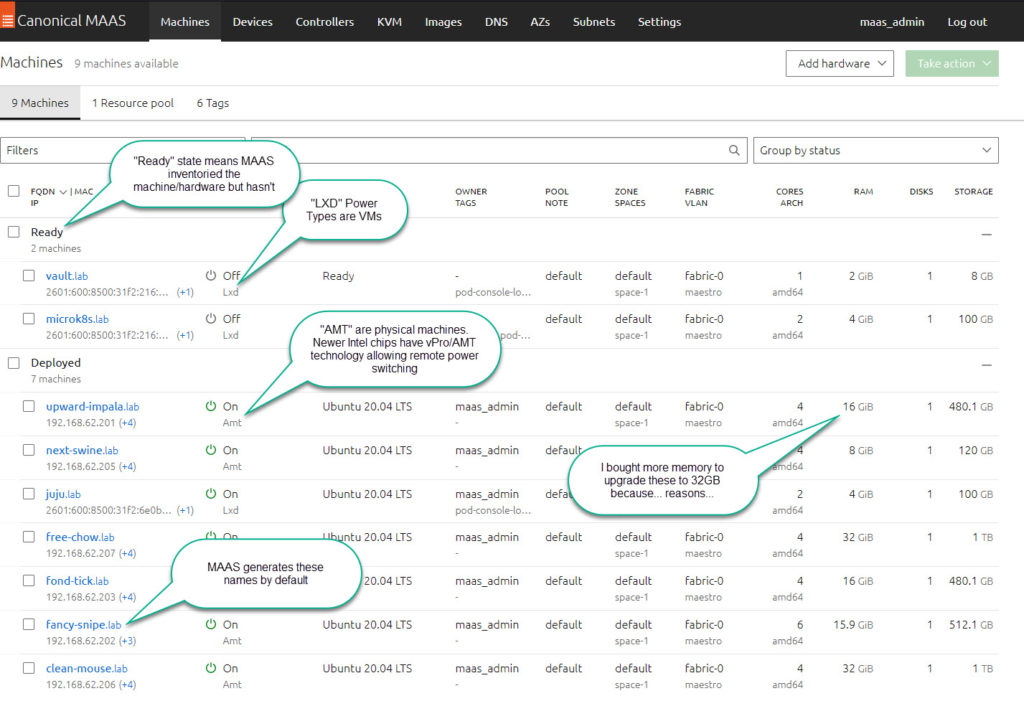Collapse the Deployed group using its dash icon

click(x=986, y=365)
